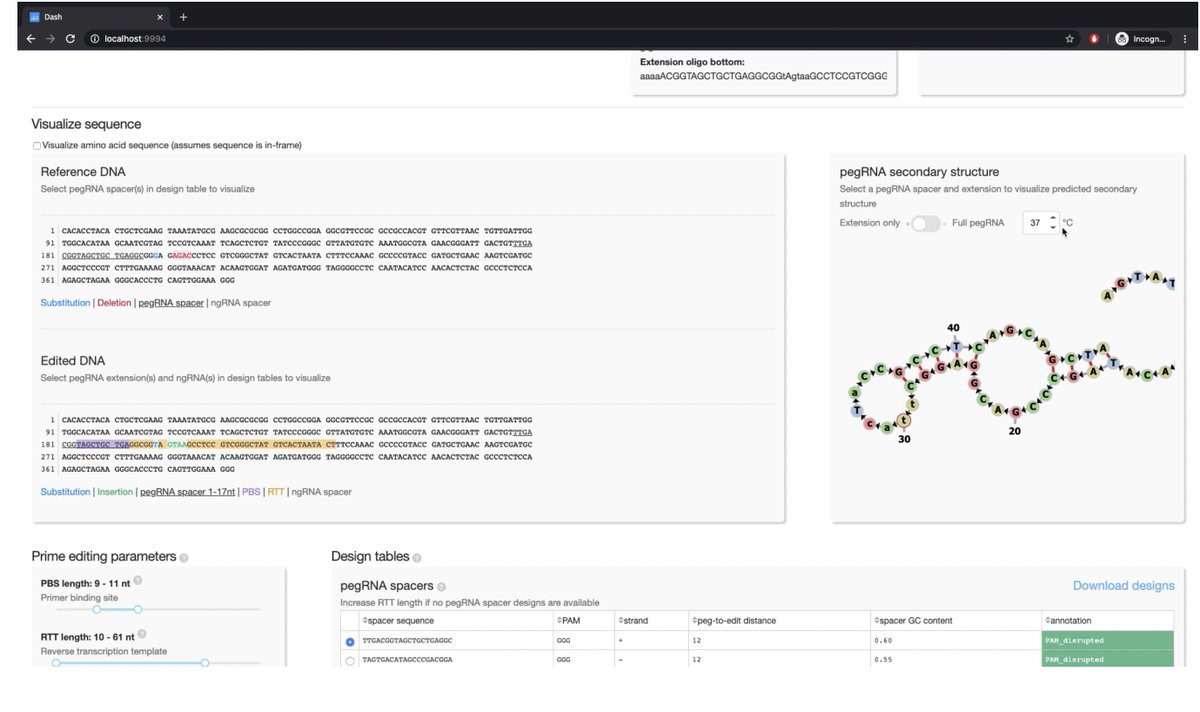Click Substitution legend under Reference DNA
The image size is (1200, 712).
pyautogui.click(x=65, y=302)
